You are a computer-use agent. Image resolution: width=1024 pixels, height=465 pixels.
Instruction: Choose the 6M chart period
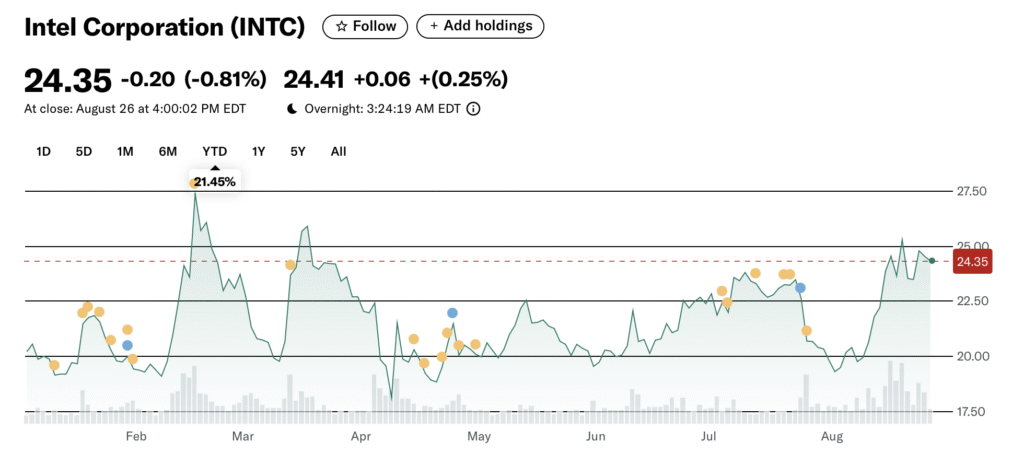pyautogui.click(x=167, y=151)
